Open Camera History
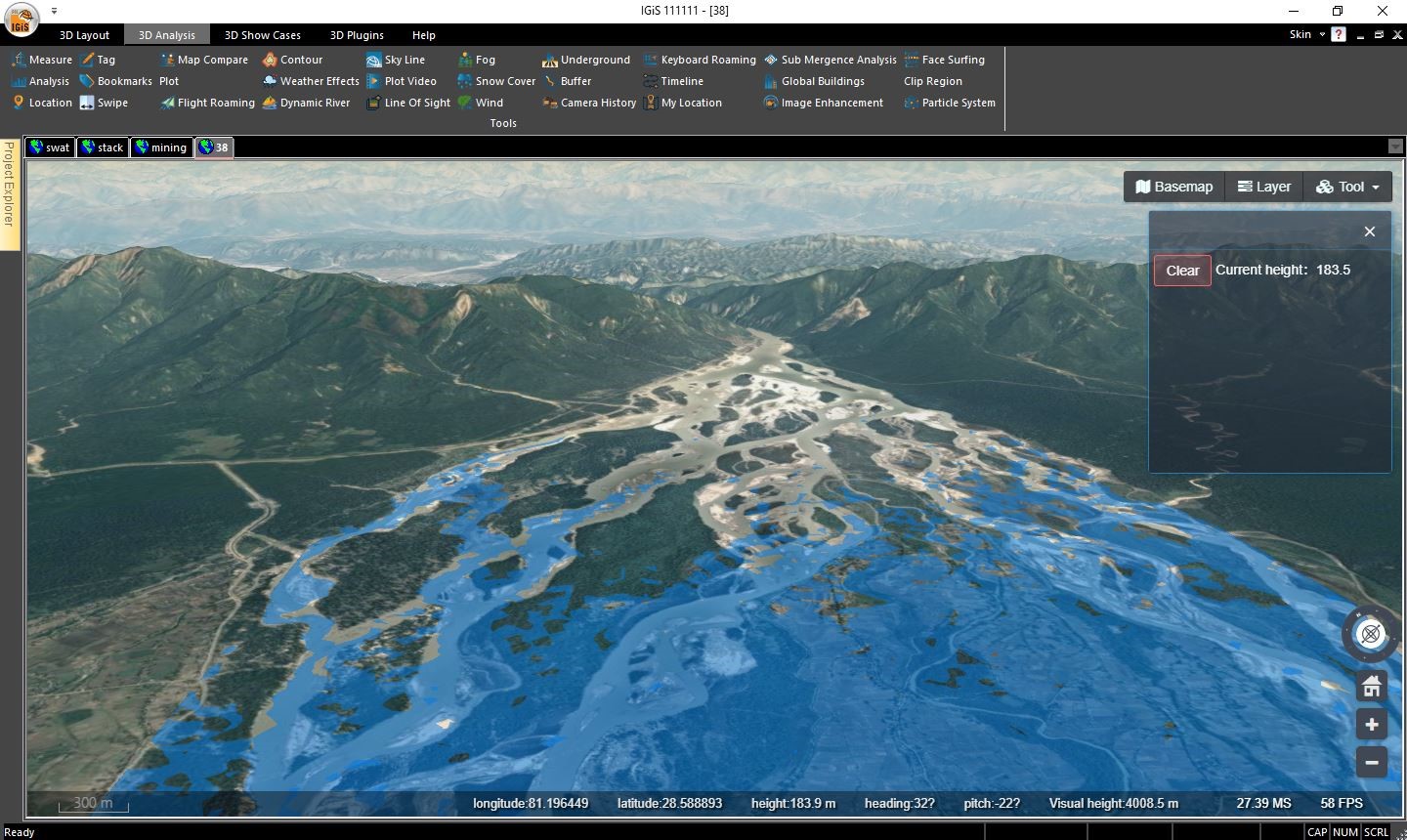The width and height of the screenshot is (1407, 840). click(x=589, y=103)
